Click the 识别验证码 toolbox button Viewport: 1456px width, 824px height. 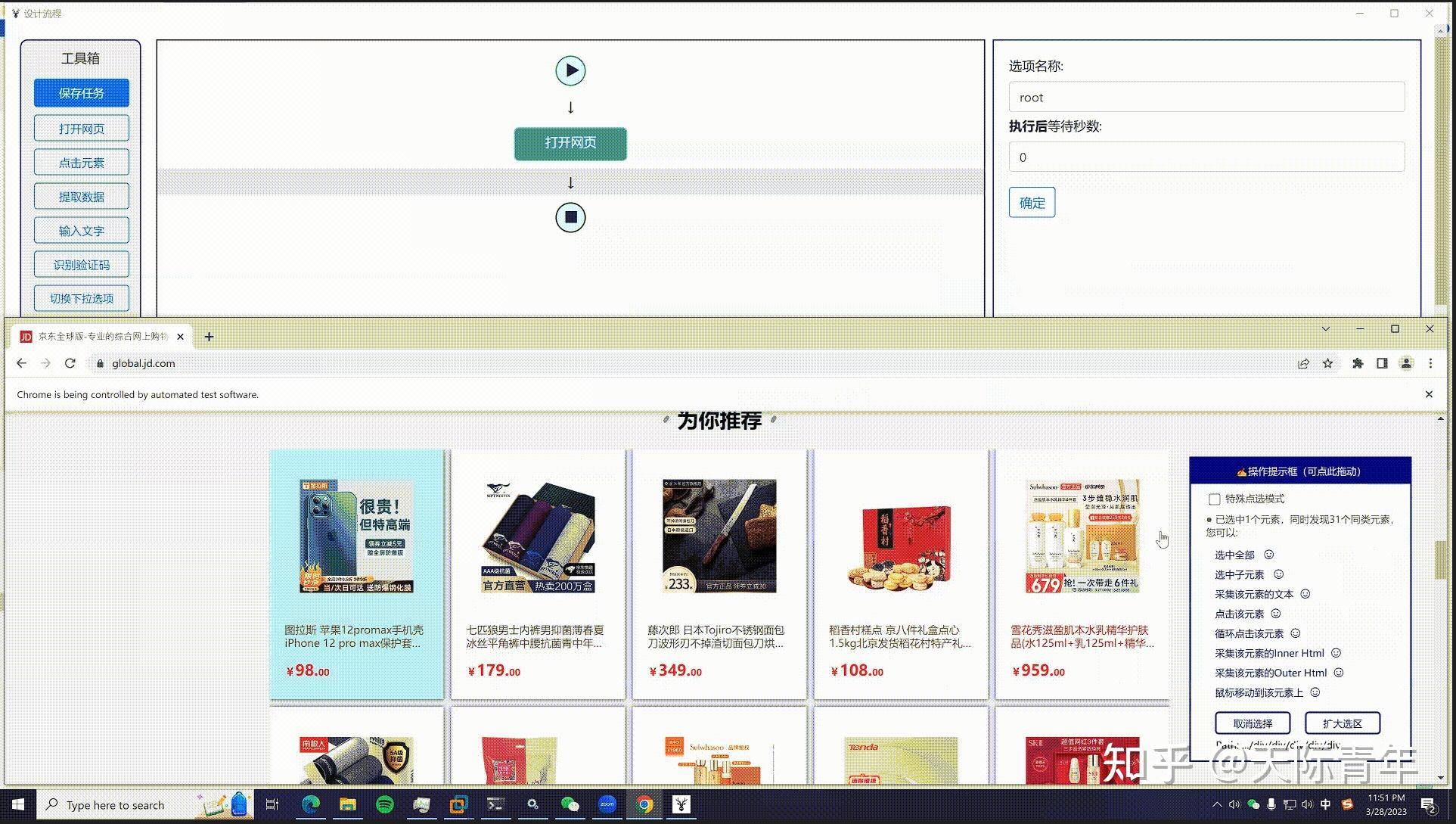point(82,265)
